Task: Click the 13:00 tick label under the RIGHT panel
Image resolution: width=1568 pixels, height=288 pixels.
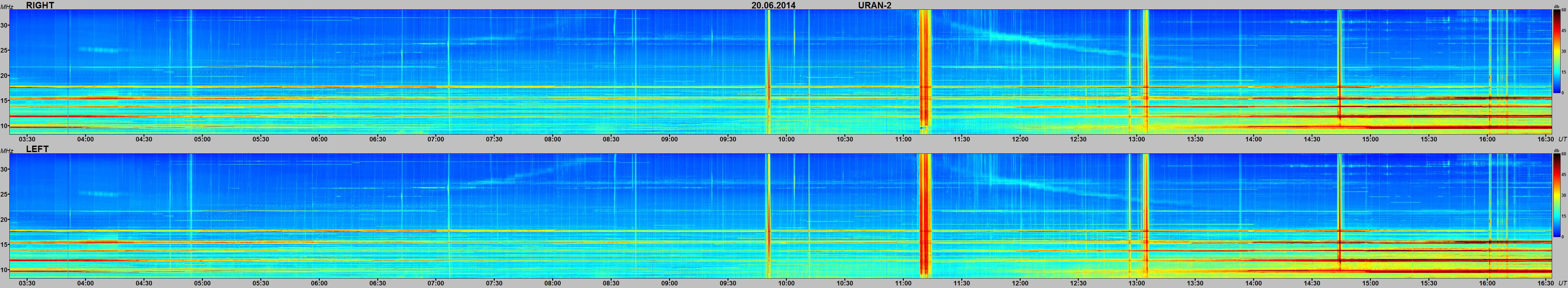Action: 1137,139
